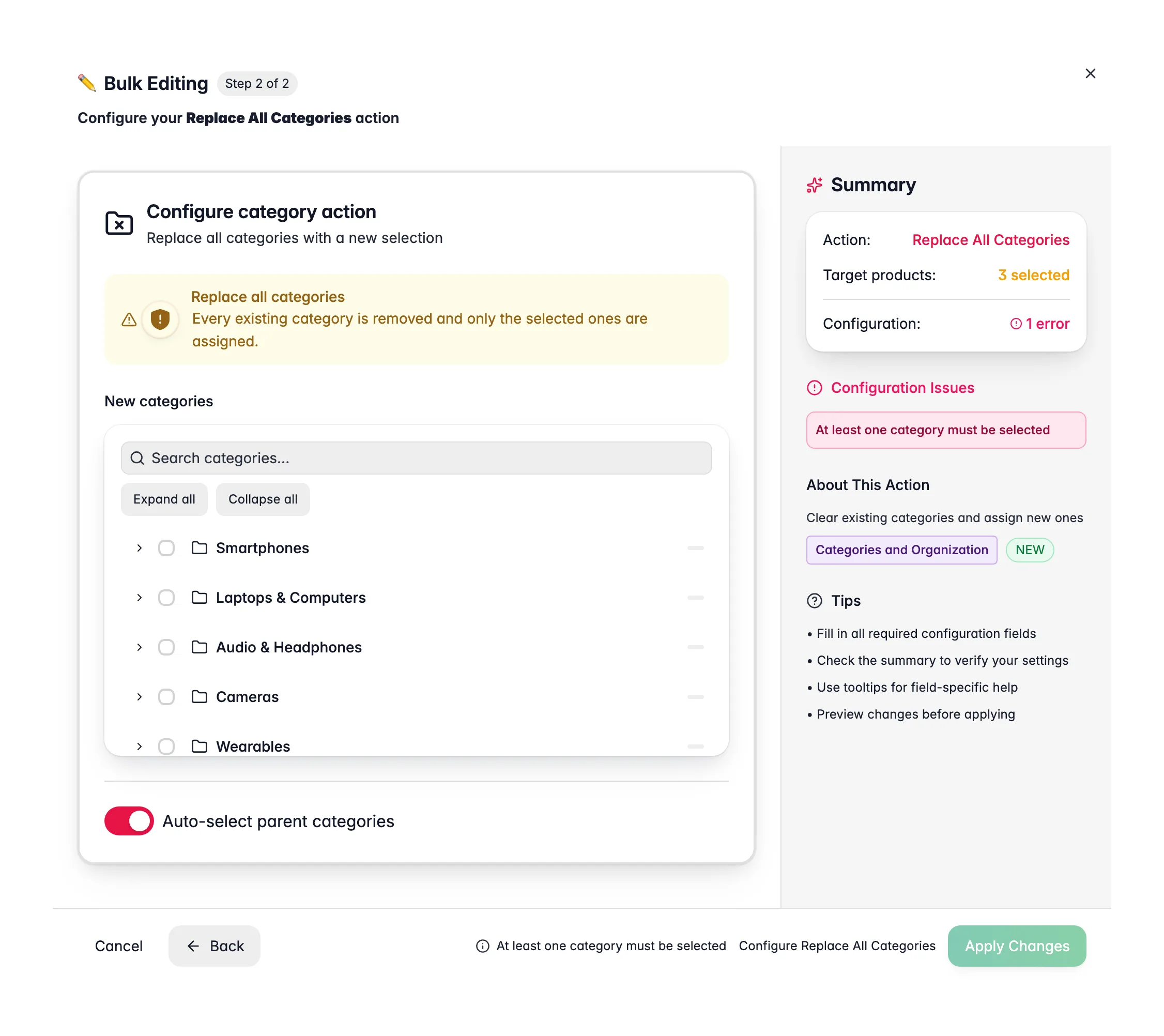1164x1036 pixels.
Task: Click the Smartphones folder icon
Action: click(x=200, y=548)
